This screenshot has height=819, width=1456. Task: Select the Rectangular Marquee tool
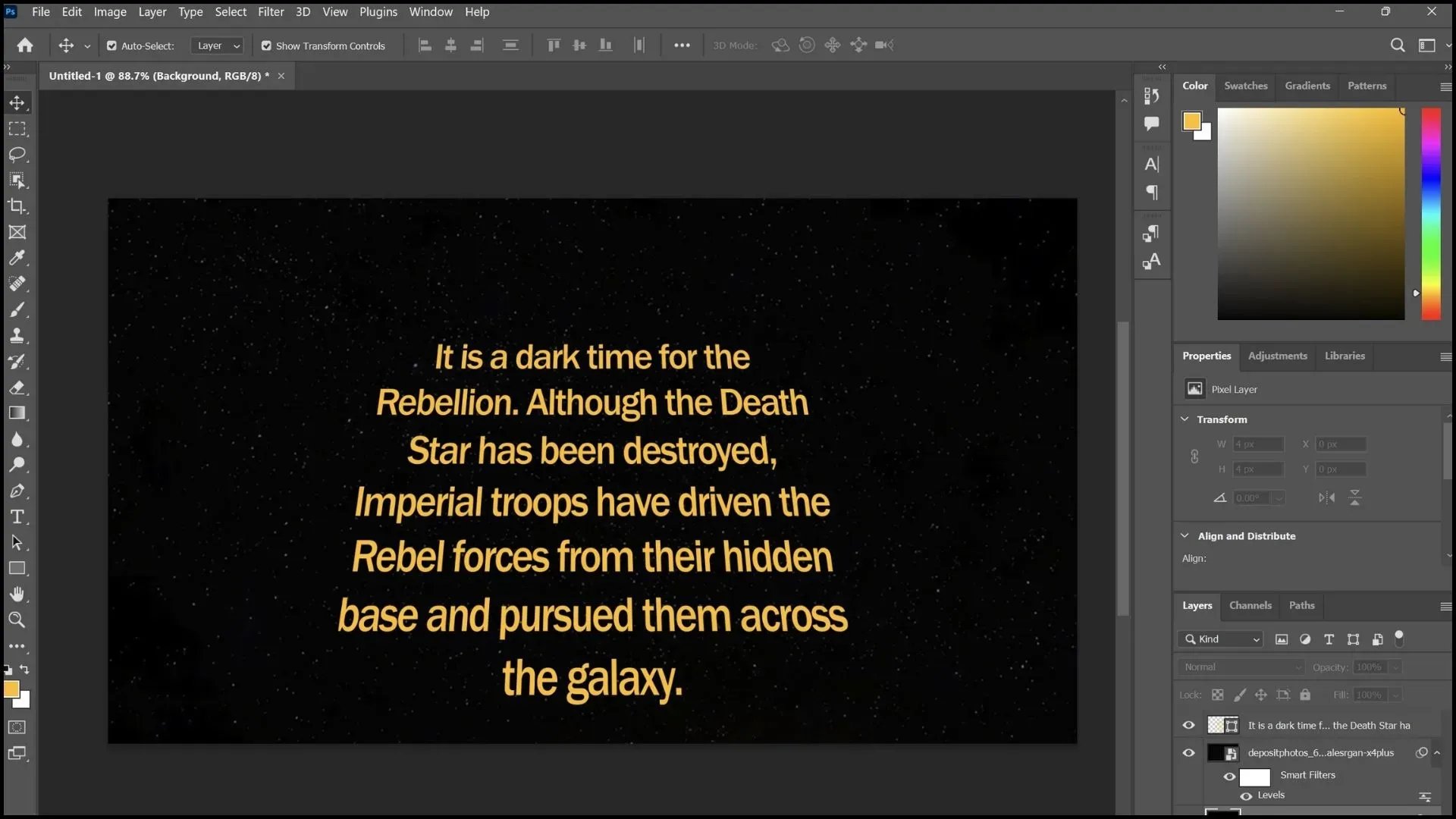[17, 129]
